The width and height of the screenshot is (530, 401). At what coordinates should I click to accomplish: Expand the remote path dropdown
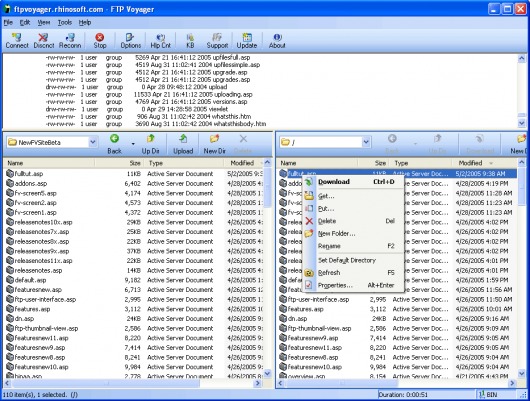click(366, 142)
